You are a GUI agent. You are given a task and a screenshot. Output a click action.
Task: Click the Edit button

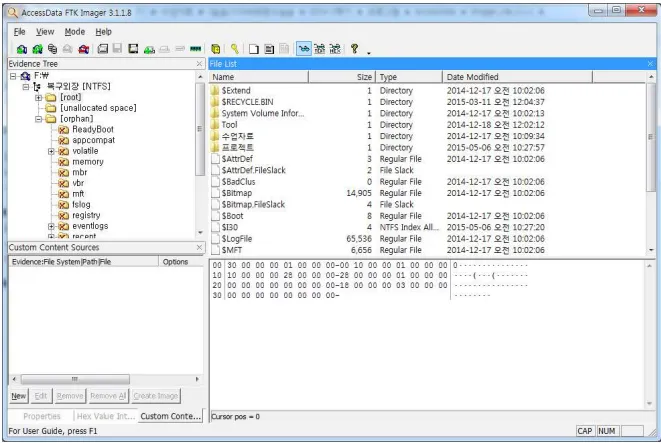coord(41,396)
